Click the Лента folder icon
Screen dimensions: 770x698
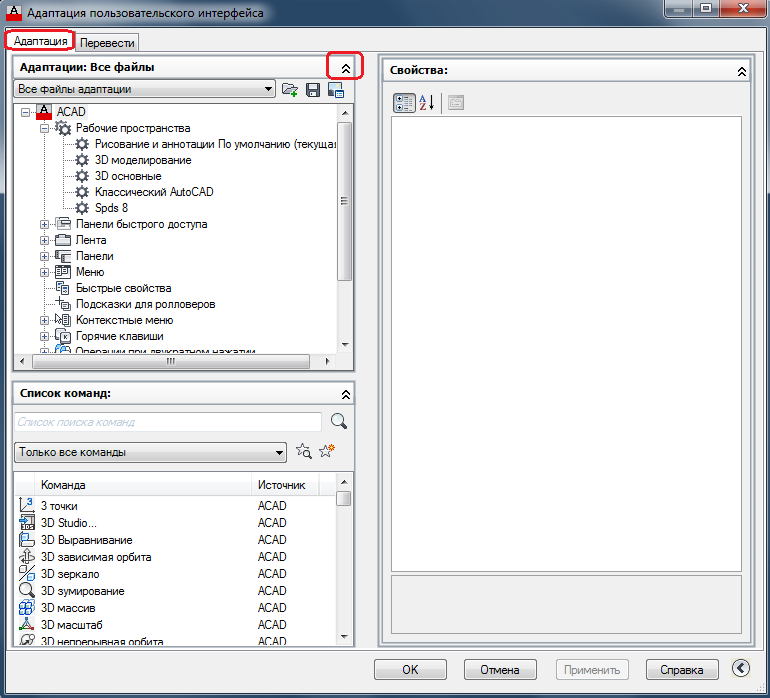63,240
